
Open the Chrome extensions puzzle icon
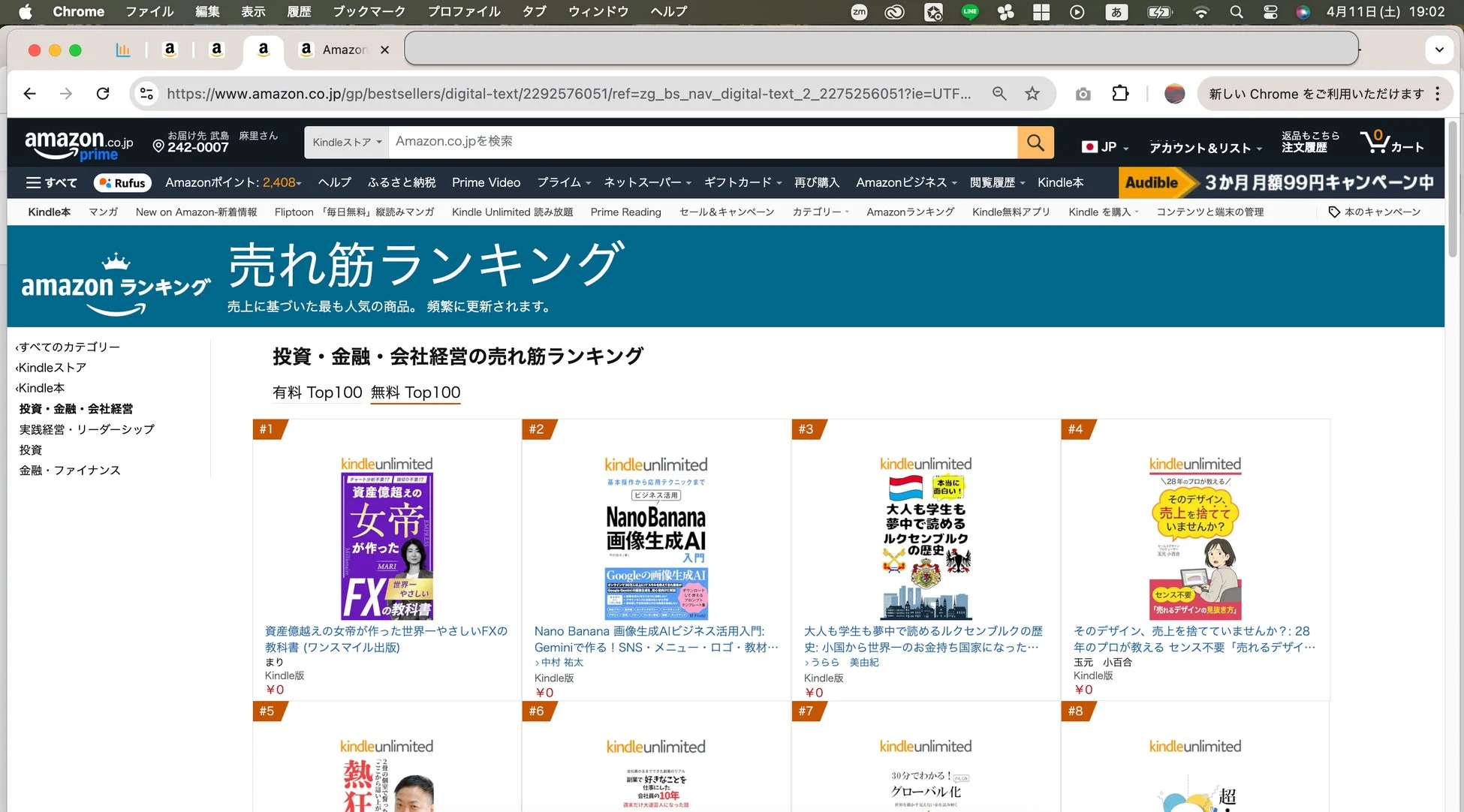pyautogui.click(x=1120, y=93)
